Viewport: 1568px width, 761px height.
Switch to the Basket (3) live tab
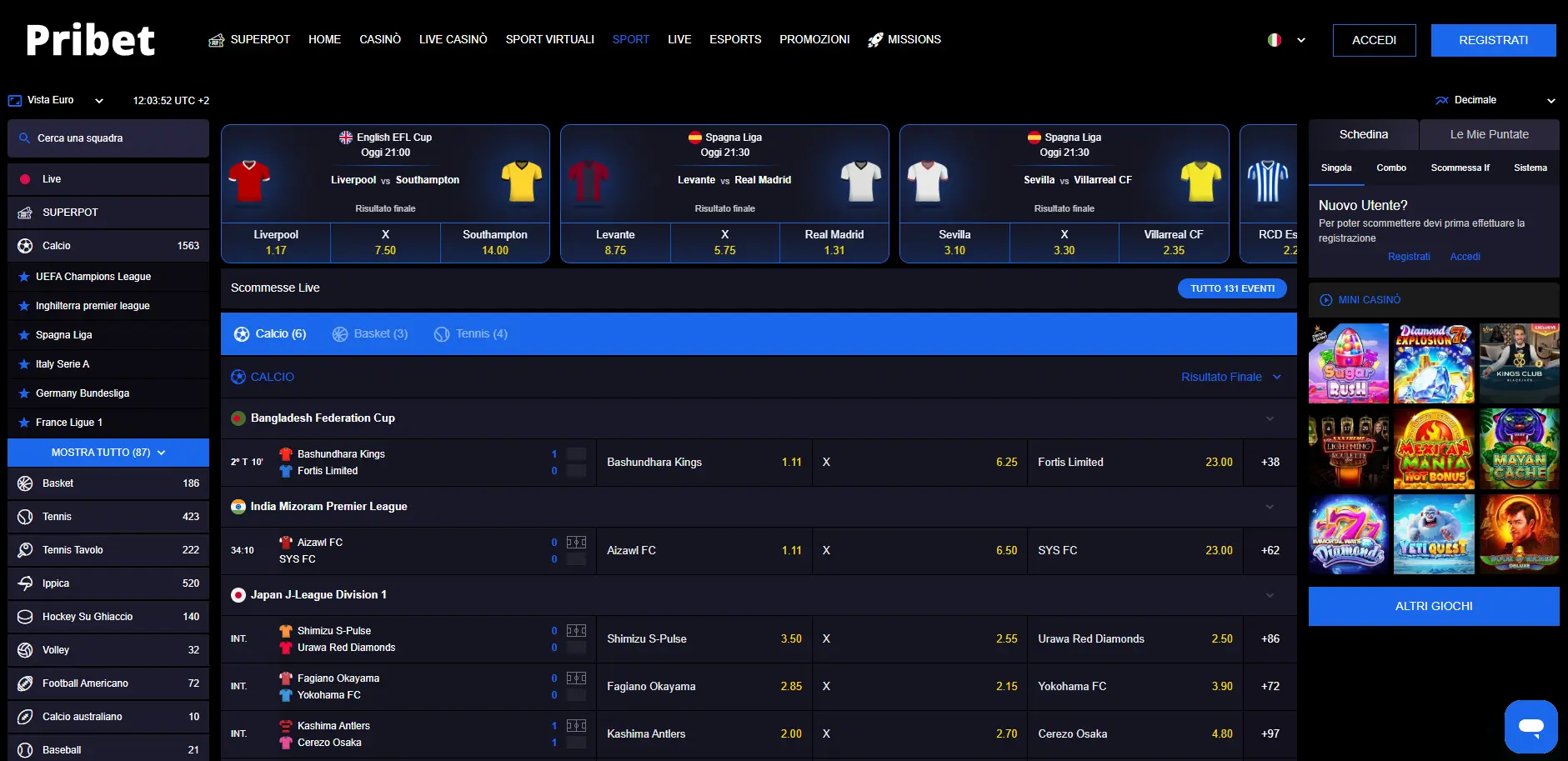click(x=370, y=334)
